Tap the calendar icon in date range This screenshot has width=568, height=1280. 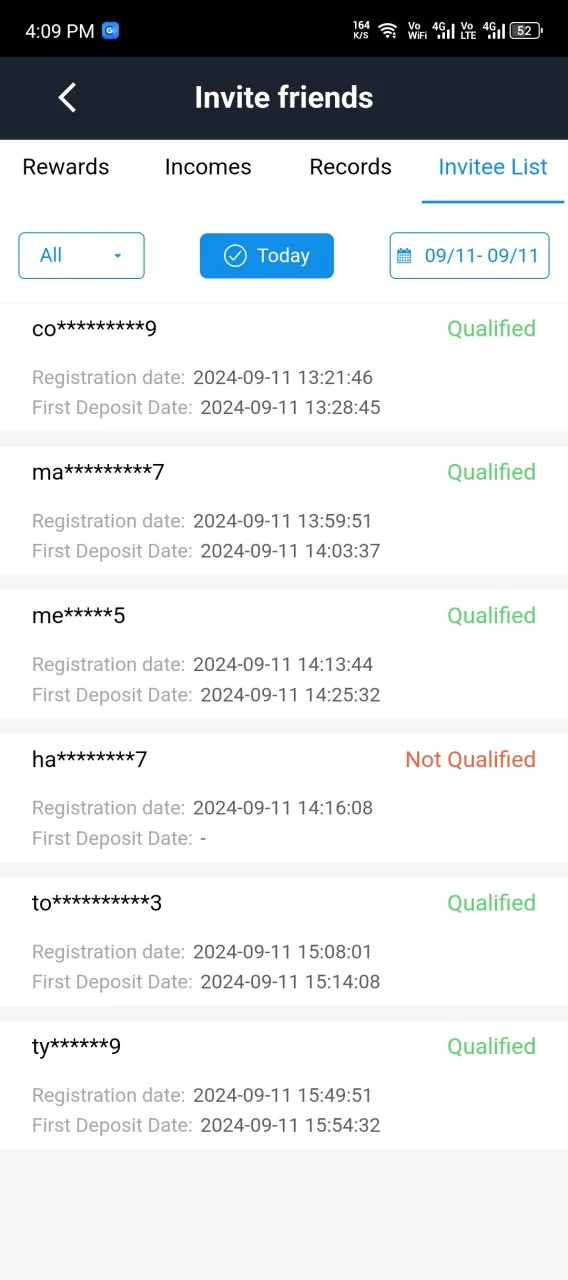tap(404, 256)
